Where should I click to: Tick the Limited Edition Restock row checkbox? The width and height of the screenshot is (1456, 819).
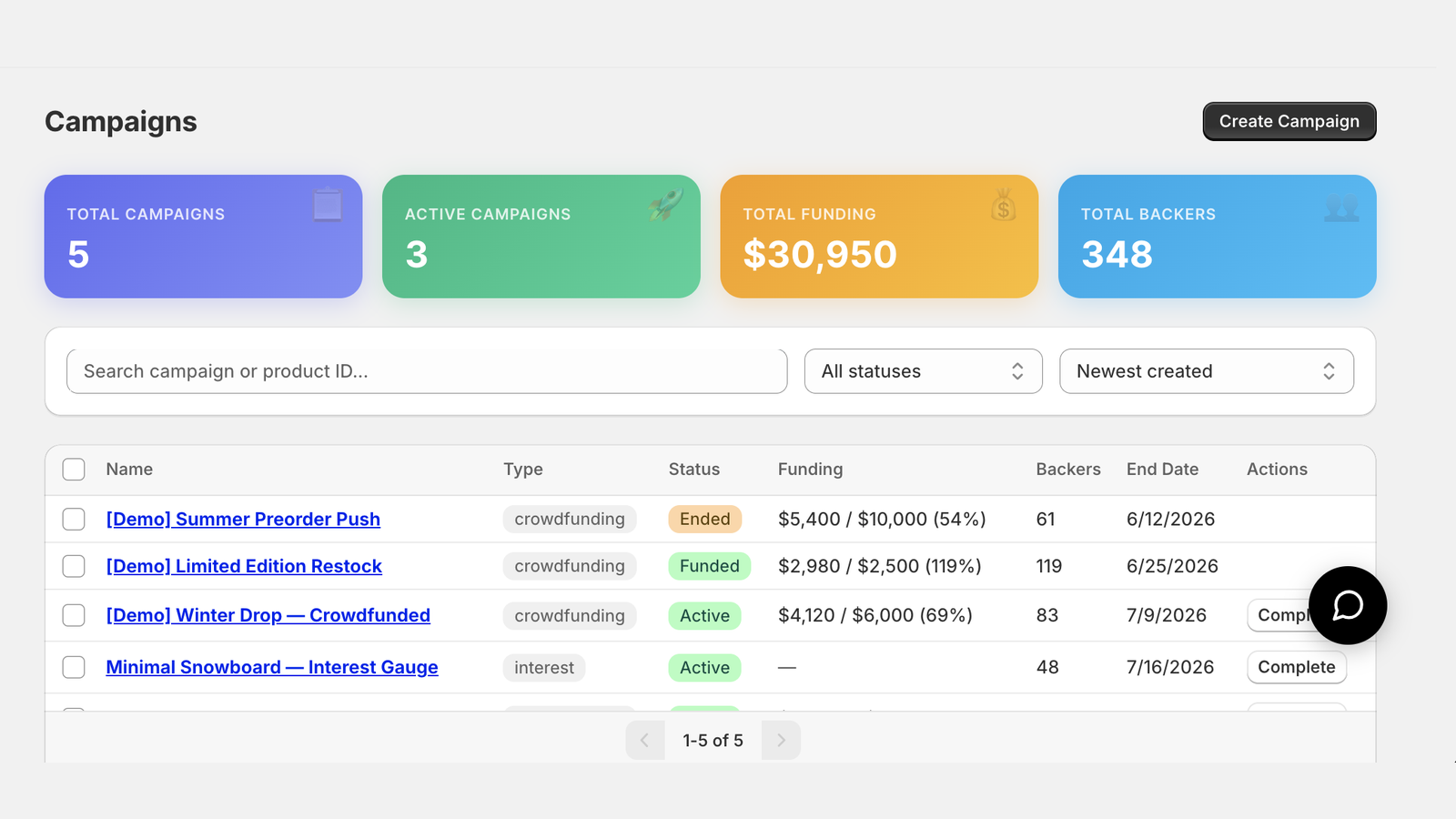74,566
